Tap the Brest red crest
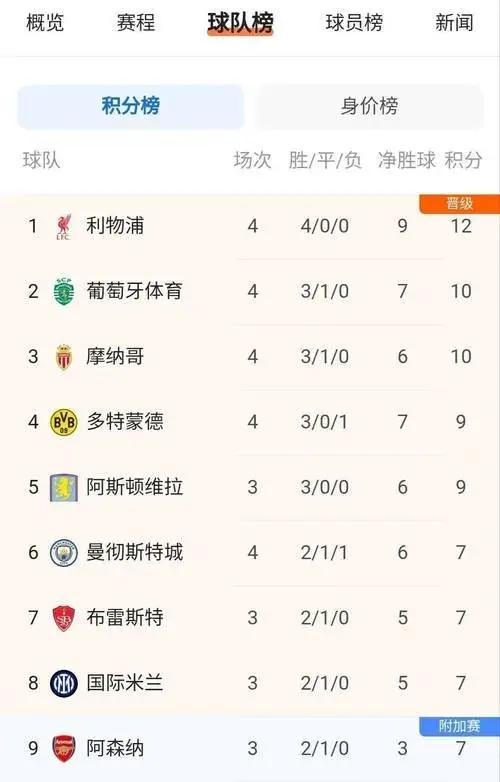Viewport: 500px width, 782px height. pyautogui.click(x=64, y=618)
